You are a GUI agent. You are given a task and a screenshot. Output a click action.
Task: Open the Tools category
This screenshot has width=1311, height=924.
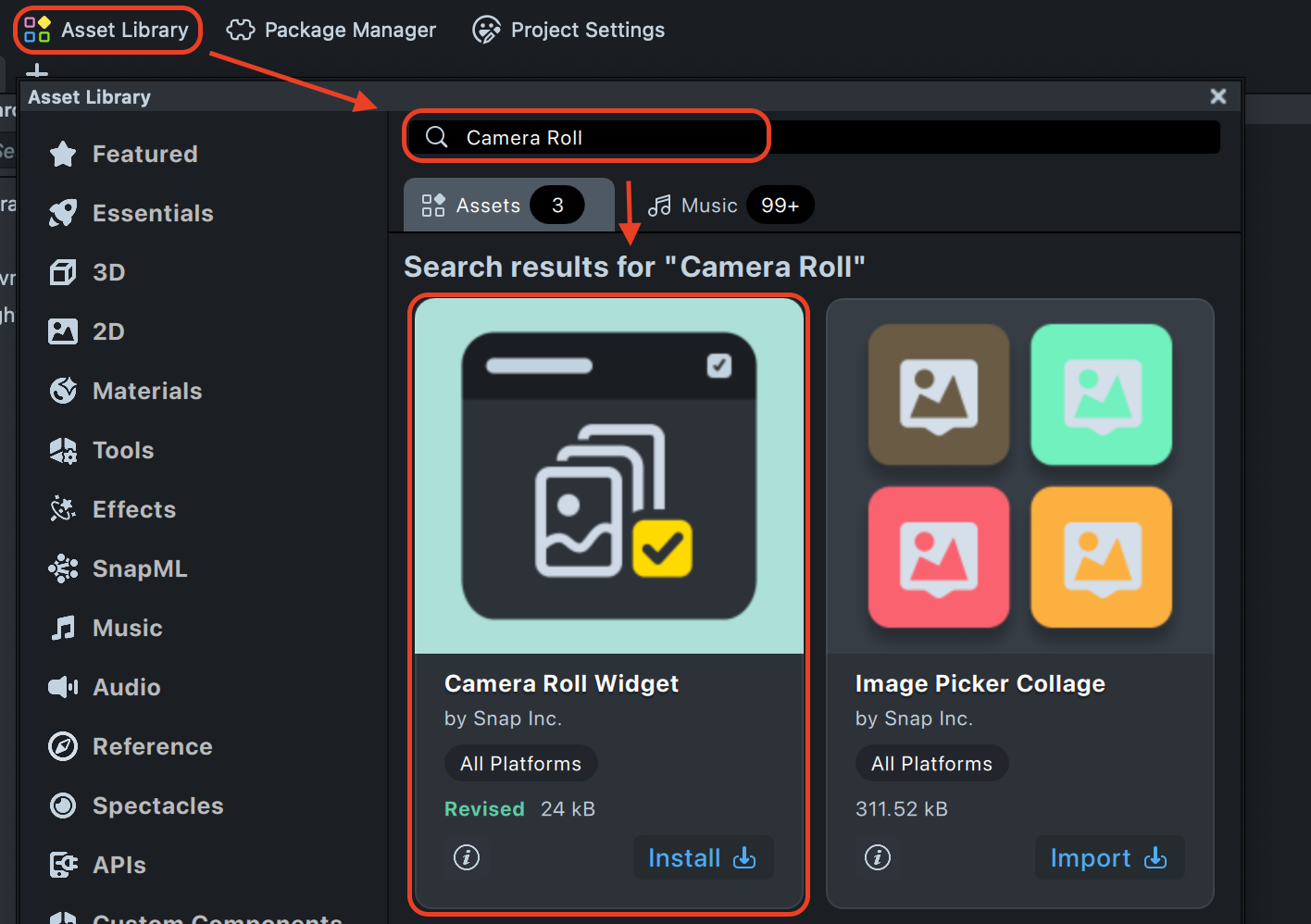122,450
